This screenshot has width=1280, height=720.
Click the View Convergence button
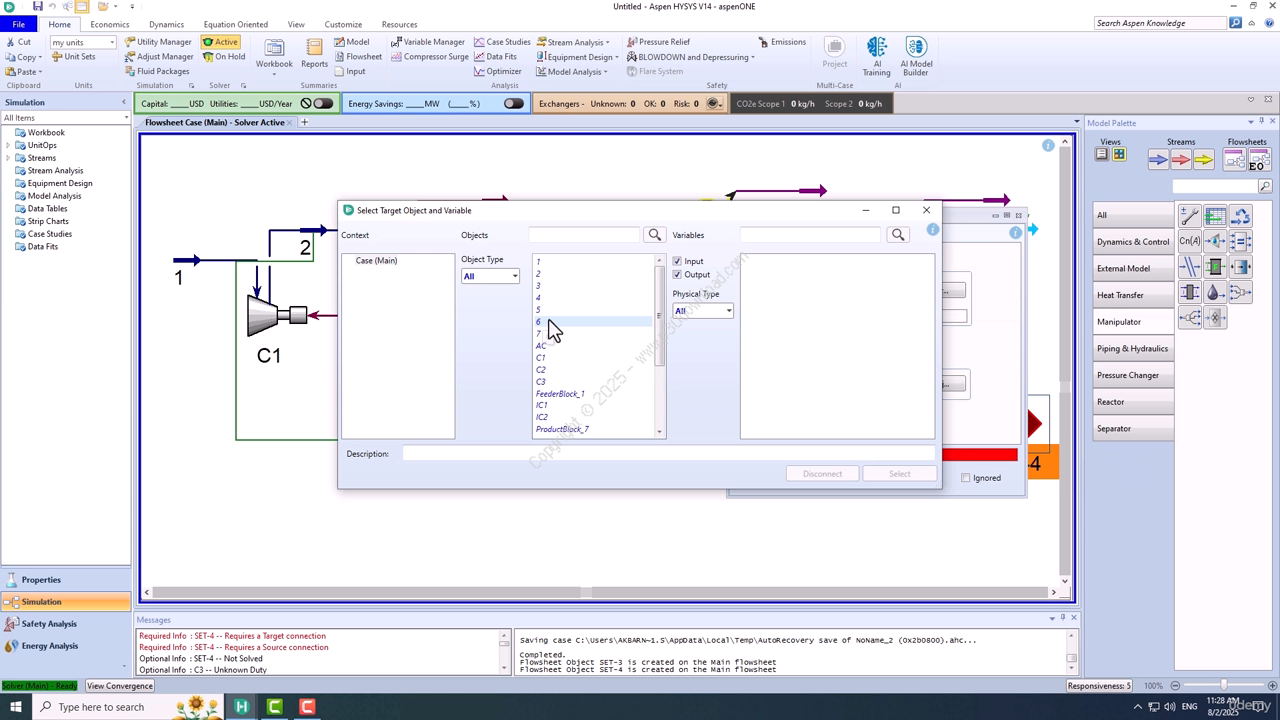(x=119, y=686)
